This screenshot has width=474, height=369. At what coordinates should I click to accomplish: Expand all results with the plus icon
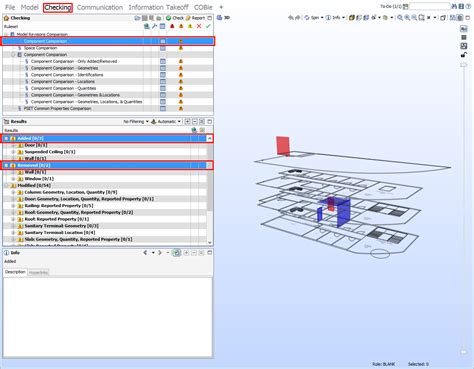click(x=188, y=122)
